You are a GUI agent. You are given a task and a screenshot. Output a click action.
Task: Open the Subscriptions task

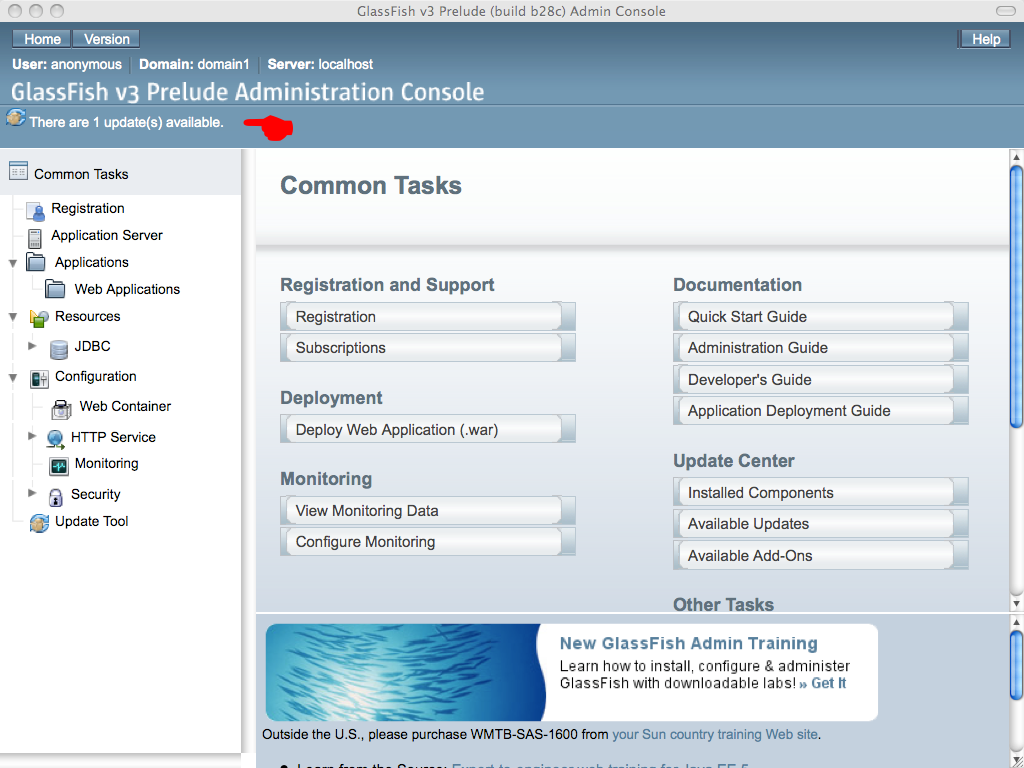tap(428, 348)
